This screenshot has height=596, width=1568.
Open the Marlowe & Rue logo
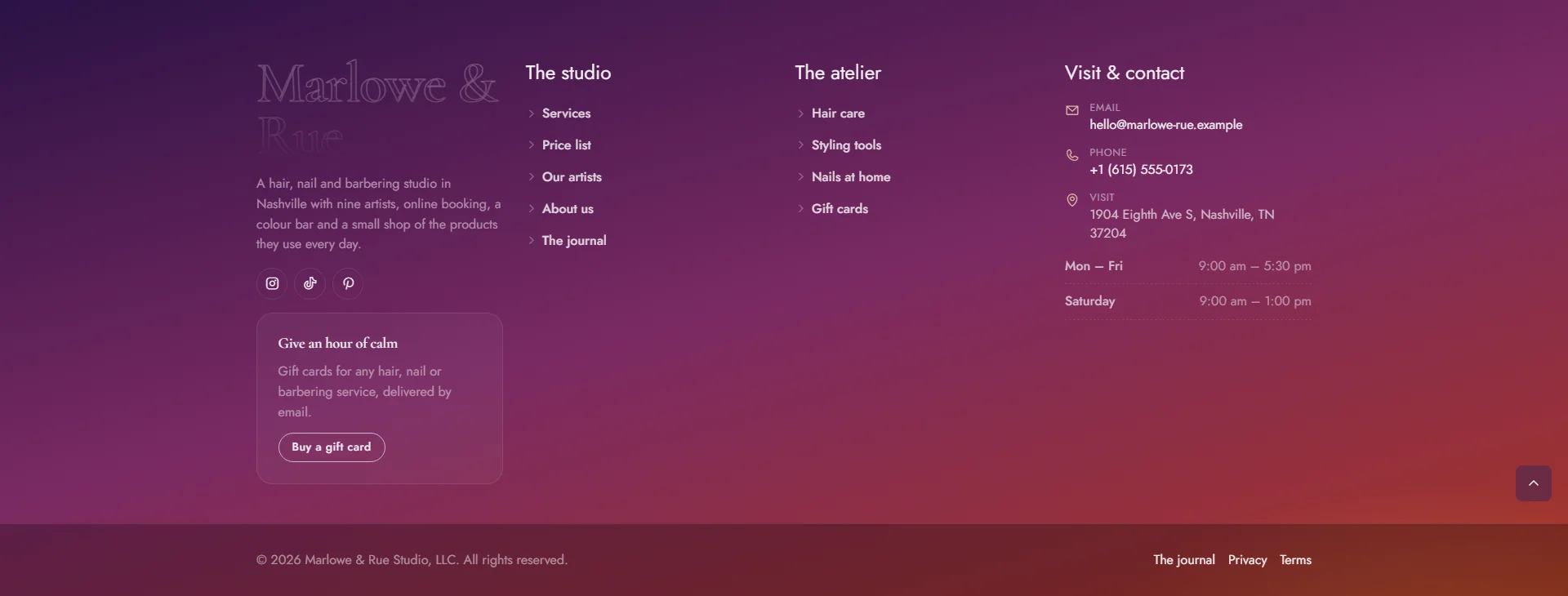pos(377,106)
